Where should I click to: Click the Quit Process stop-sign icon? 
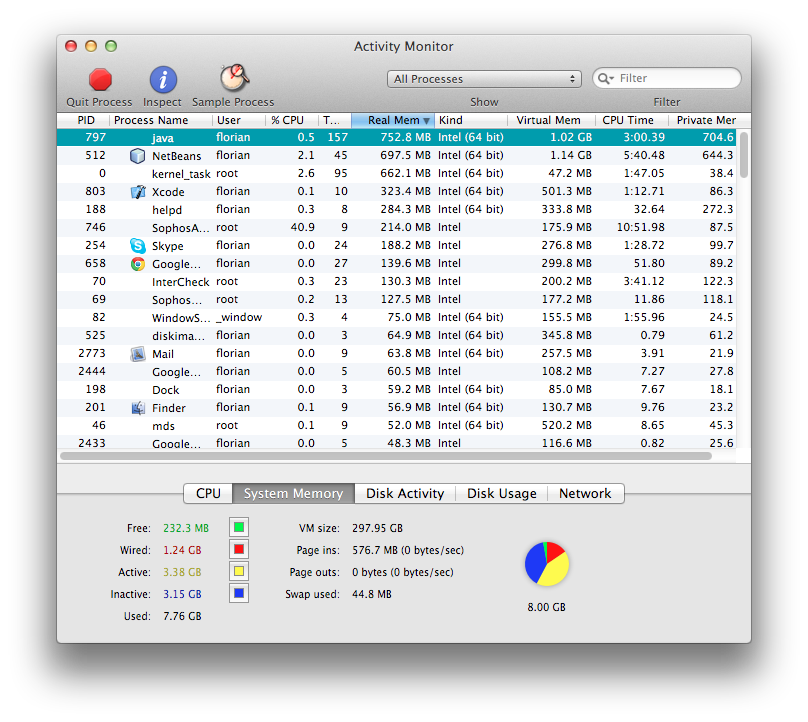[100, 80]
